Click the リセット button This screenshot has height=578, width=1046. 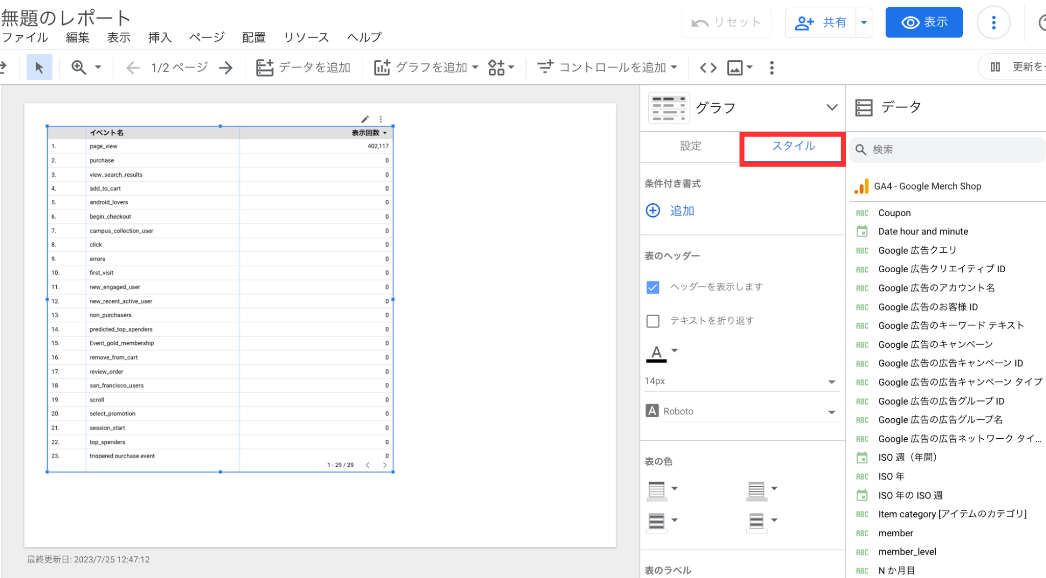(726, 22)
